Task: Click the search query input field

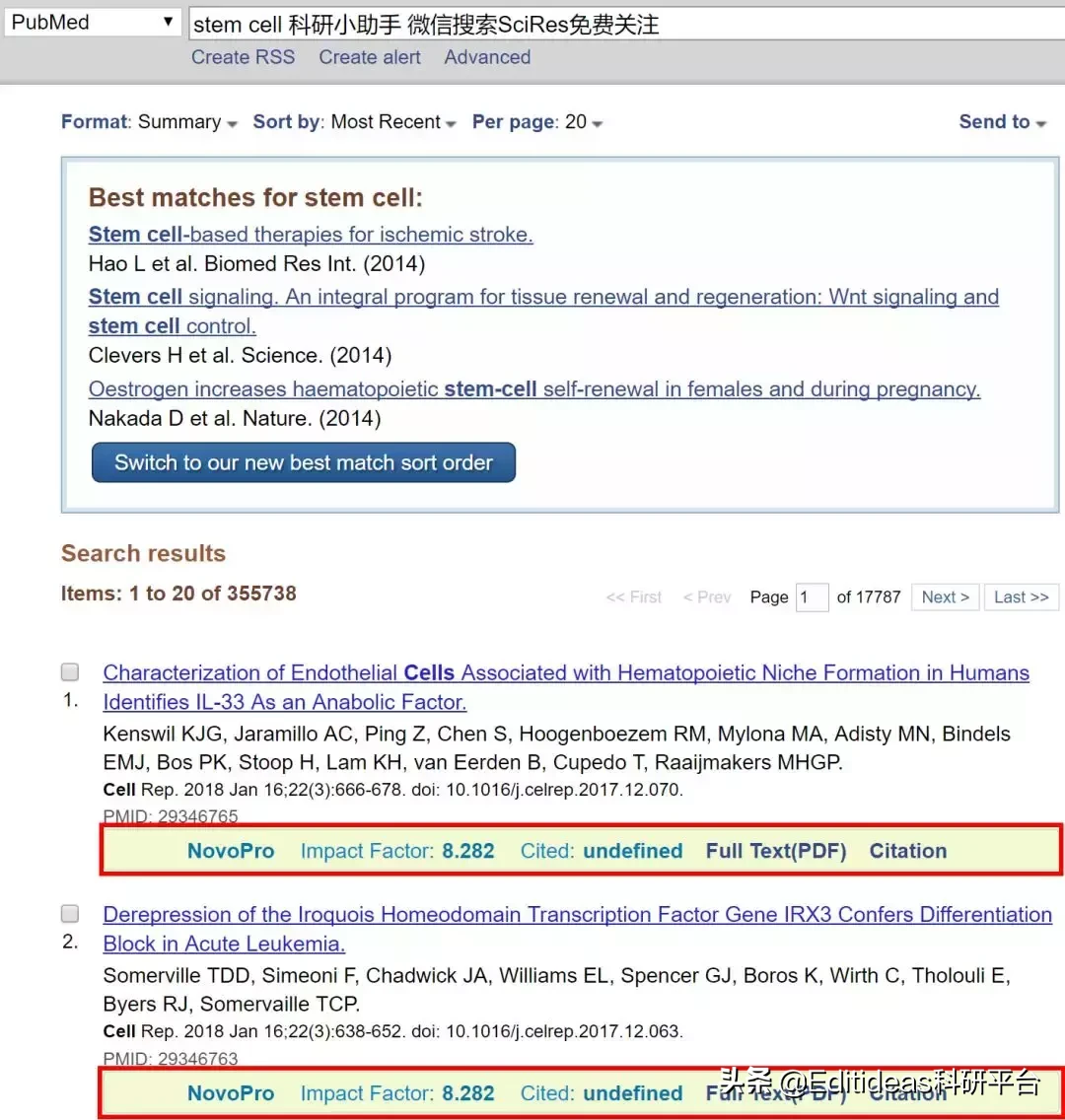Action: 627,25
